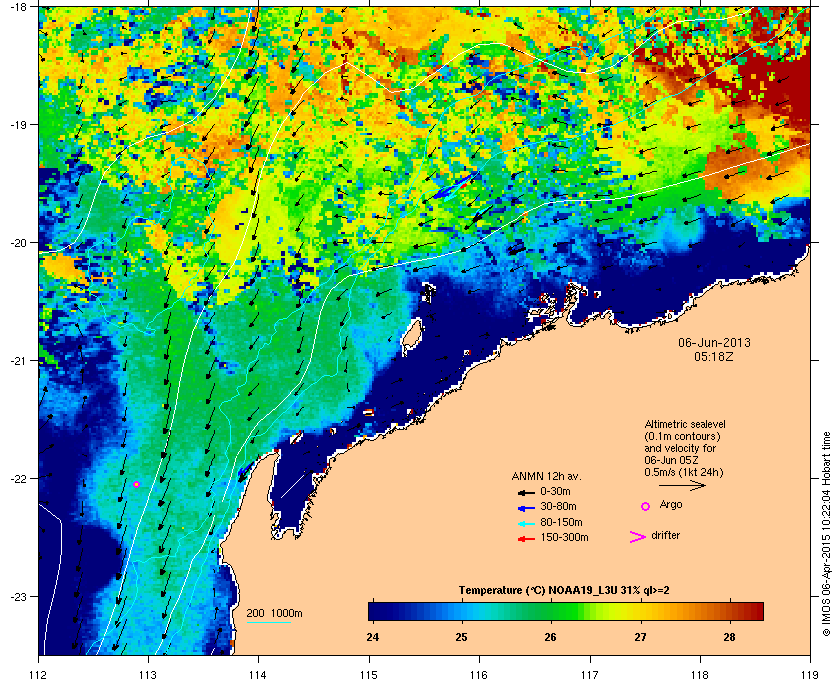Click the black 0-30m arrow legend icon

526,492
